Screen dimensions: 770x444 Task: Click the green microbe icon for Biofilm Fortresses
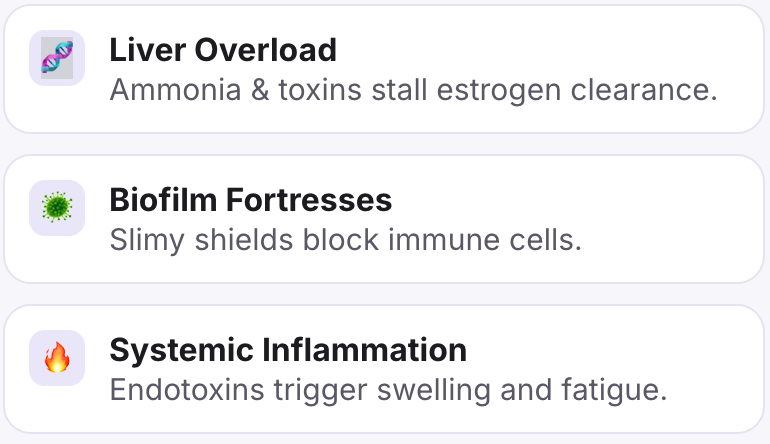coord(57,208)
